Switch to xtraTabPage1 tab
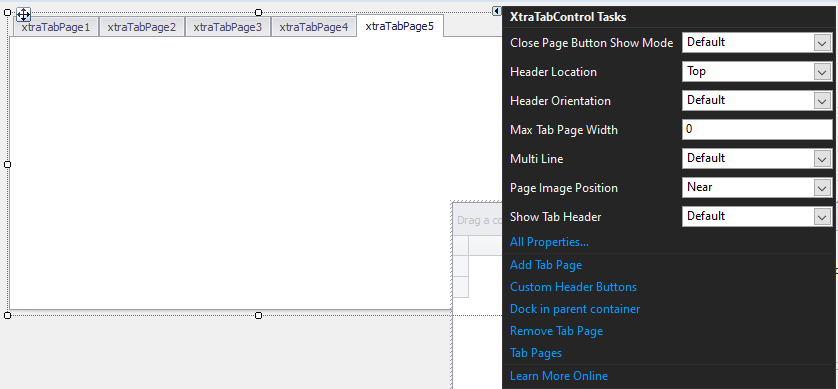The width and height of the screenshot is (838, 389). (x=56, y=27)
